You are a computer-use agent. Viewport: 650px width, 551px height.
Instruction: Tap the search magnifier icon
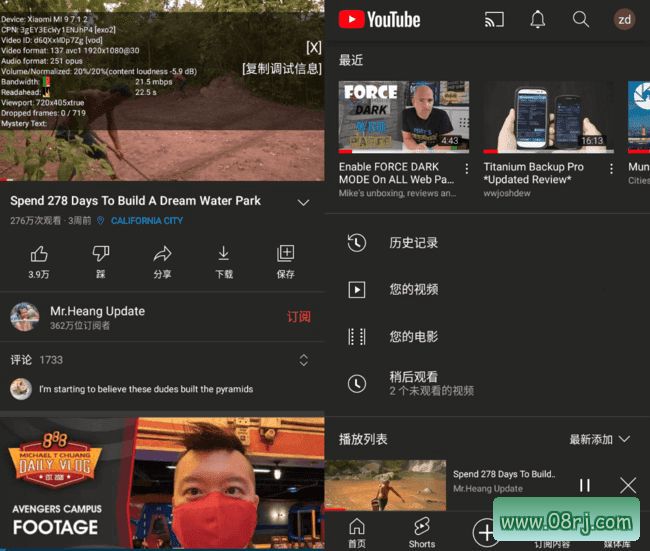click(x=580, y=19)
